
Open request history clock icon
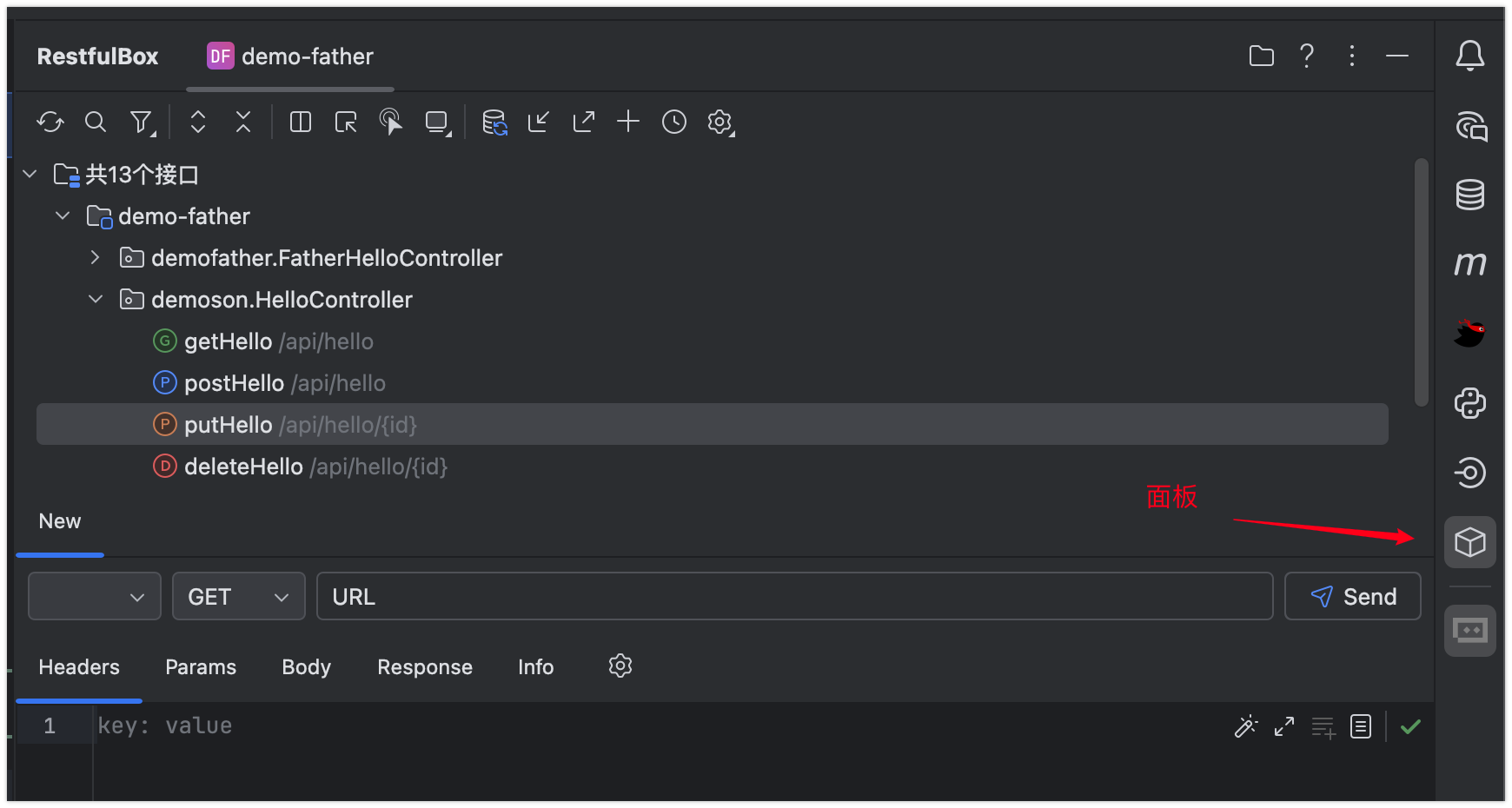click(674, 123)
